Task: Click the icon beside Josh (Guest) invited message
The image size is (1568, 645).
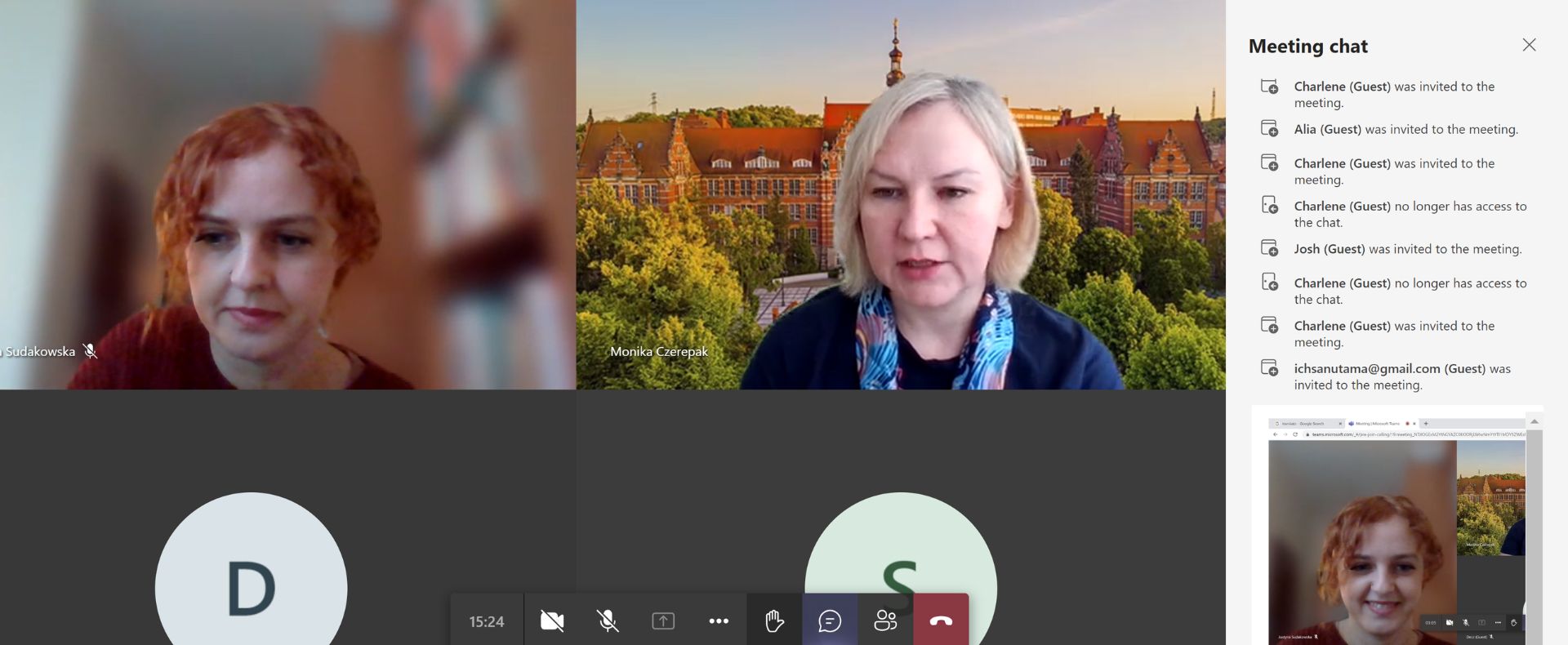Action: (x=1269, y=248)
